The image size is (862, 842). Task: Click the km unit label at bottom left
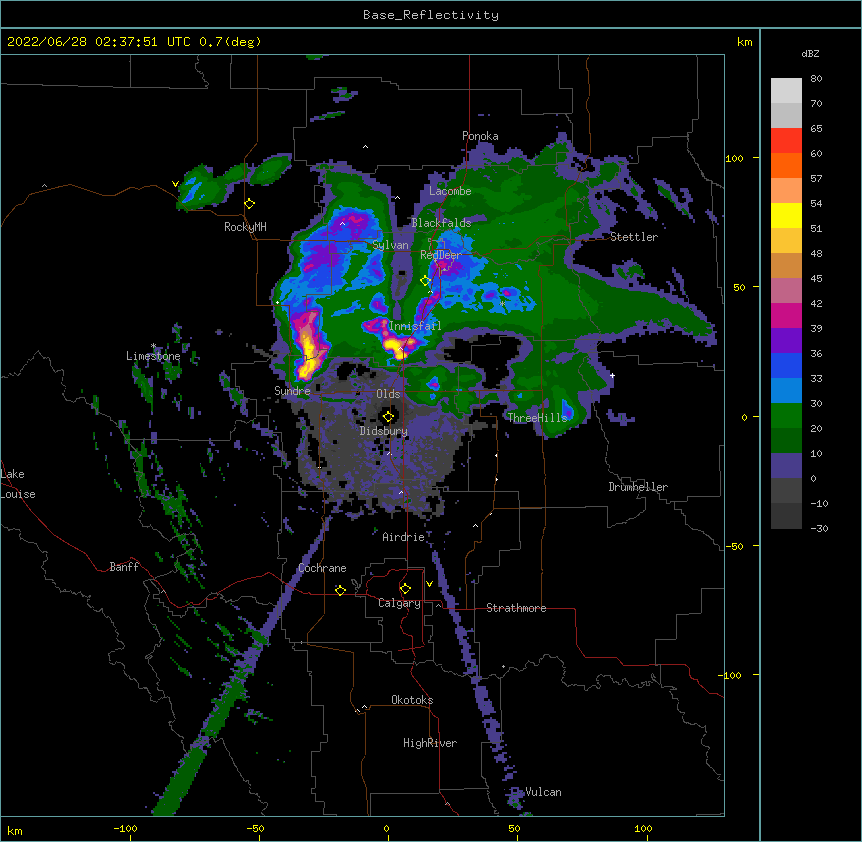pyautogui.click(x=15, y=830)
